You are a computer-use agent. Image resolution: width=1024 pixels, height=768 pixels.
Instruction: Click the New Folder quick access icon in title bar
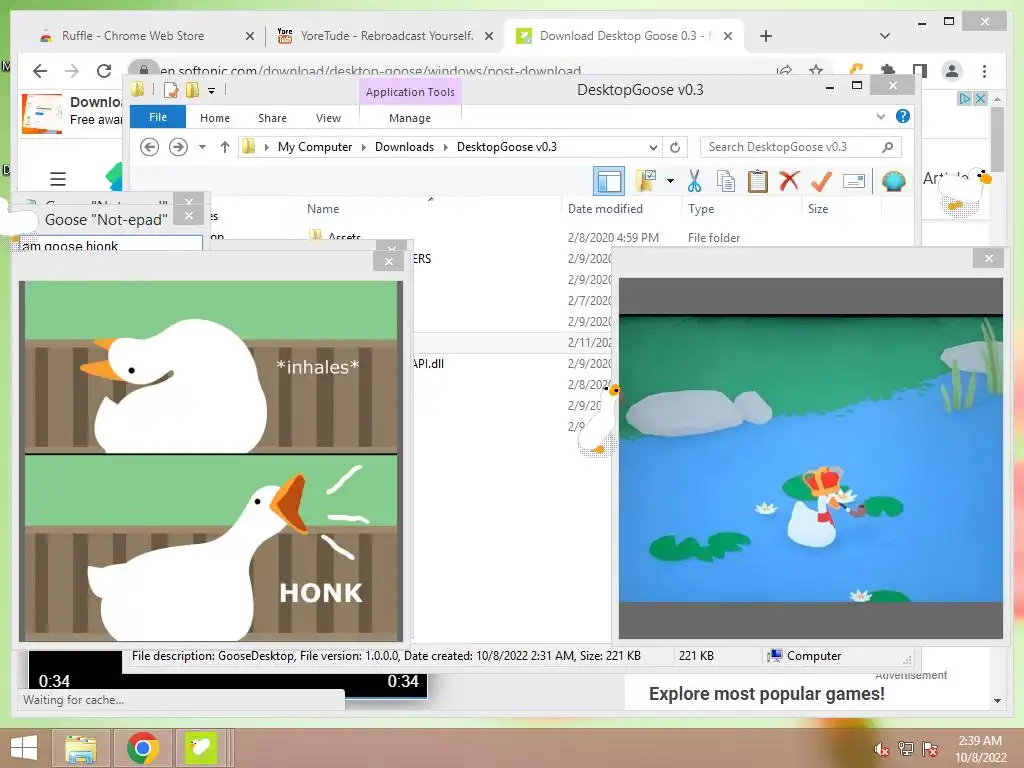coord(193,90)
